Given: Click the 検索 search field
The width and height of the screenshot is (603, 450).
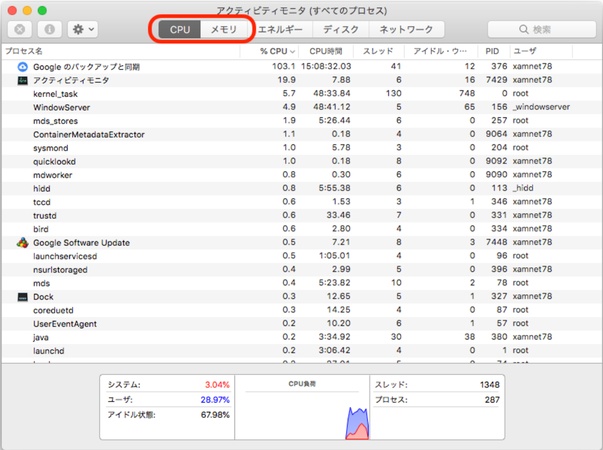Looking at the screenshot, I should click(541, 30).
